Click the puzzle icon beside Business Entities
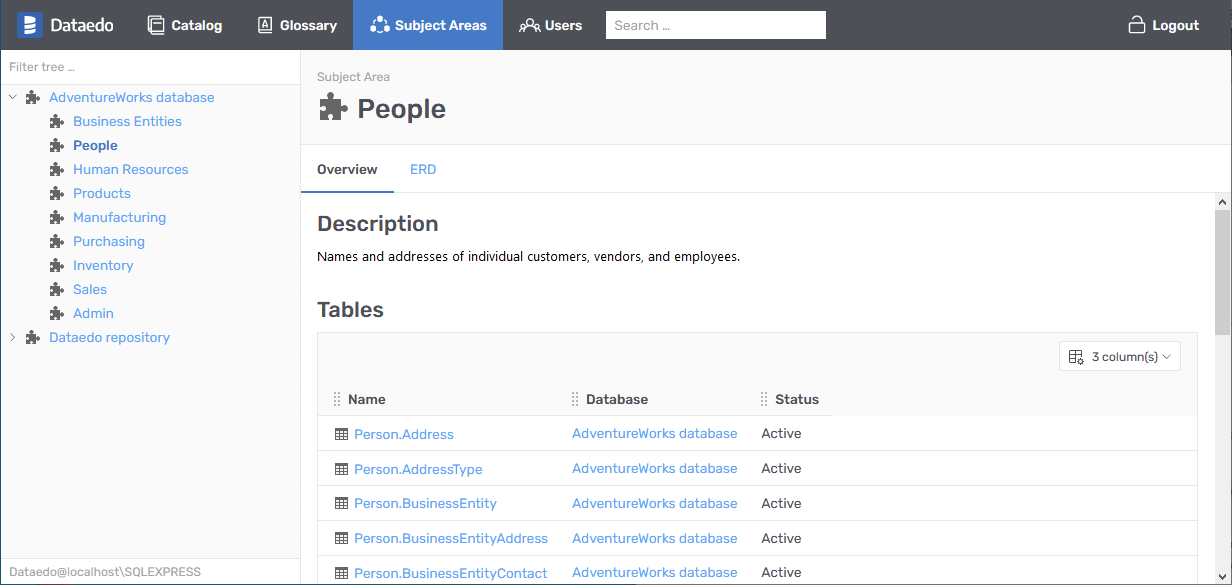Screen dimensions: 1232x585 pos(57,122)
